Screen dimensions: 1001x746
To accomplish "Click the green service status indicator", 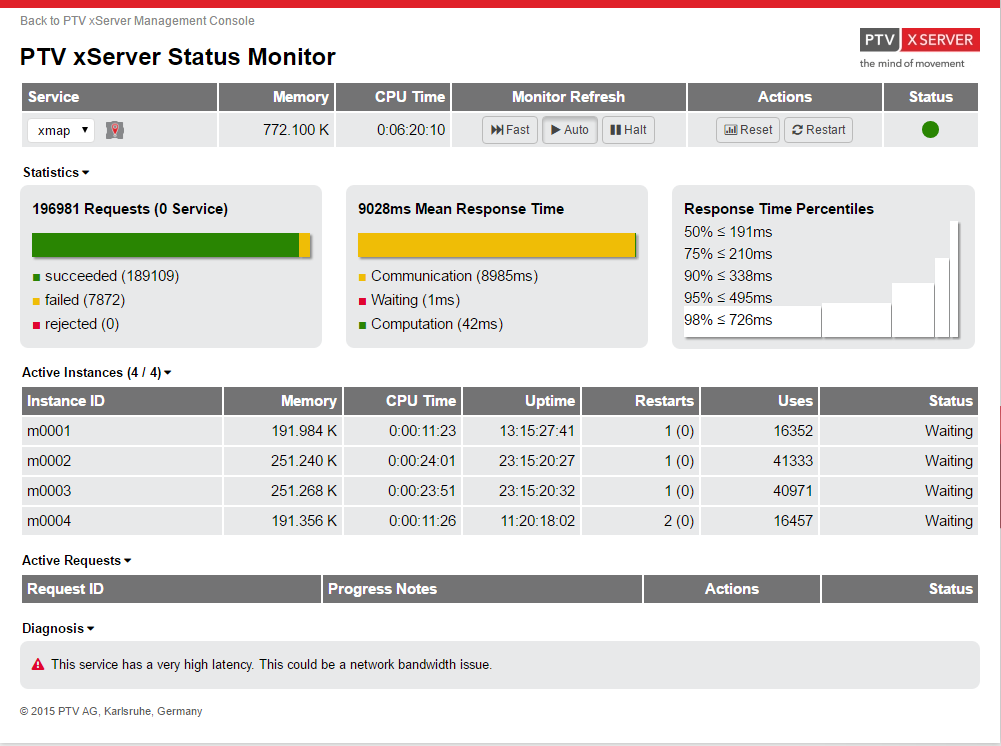I will point(930,129).
